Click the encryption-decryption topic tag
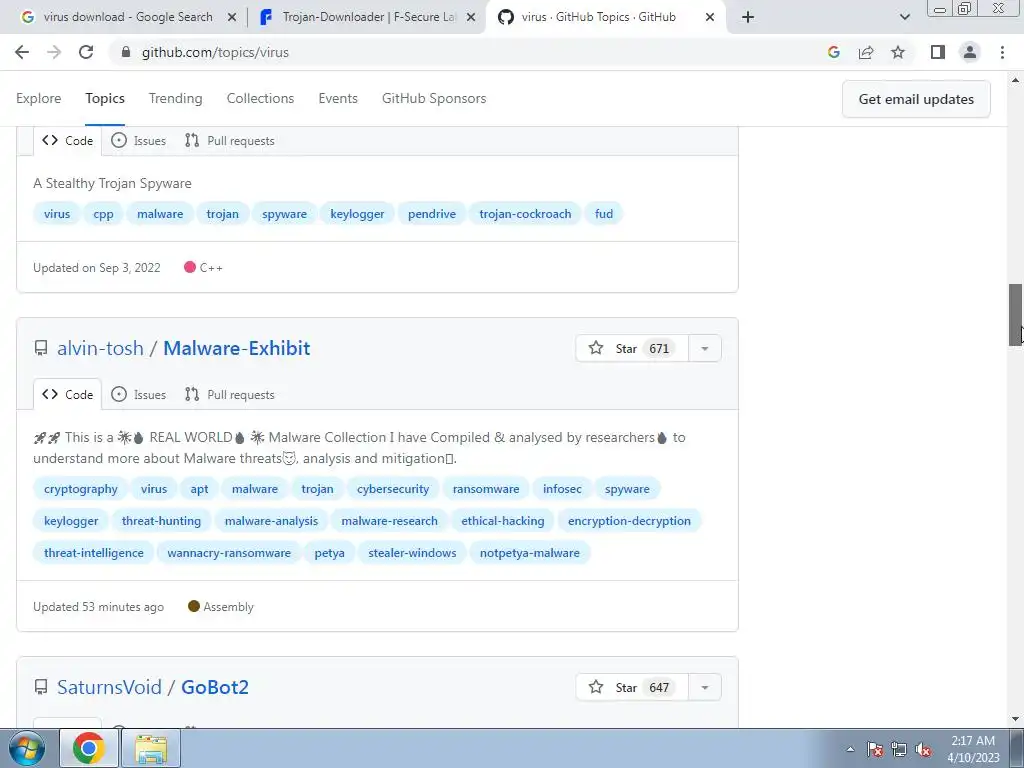The height and width of the screenshot is (768, 1024). pyautogui.click(x=629, y=520)
